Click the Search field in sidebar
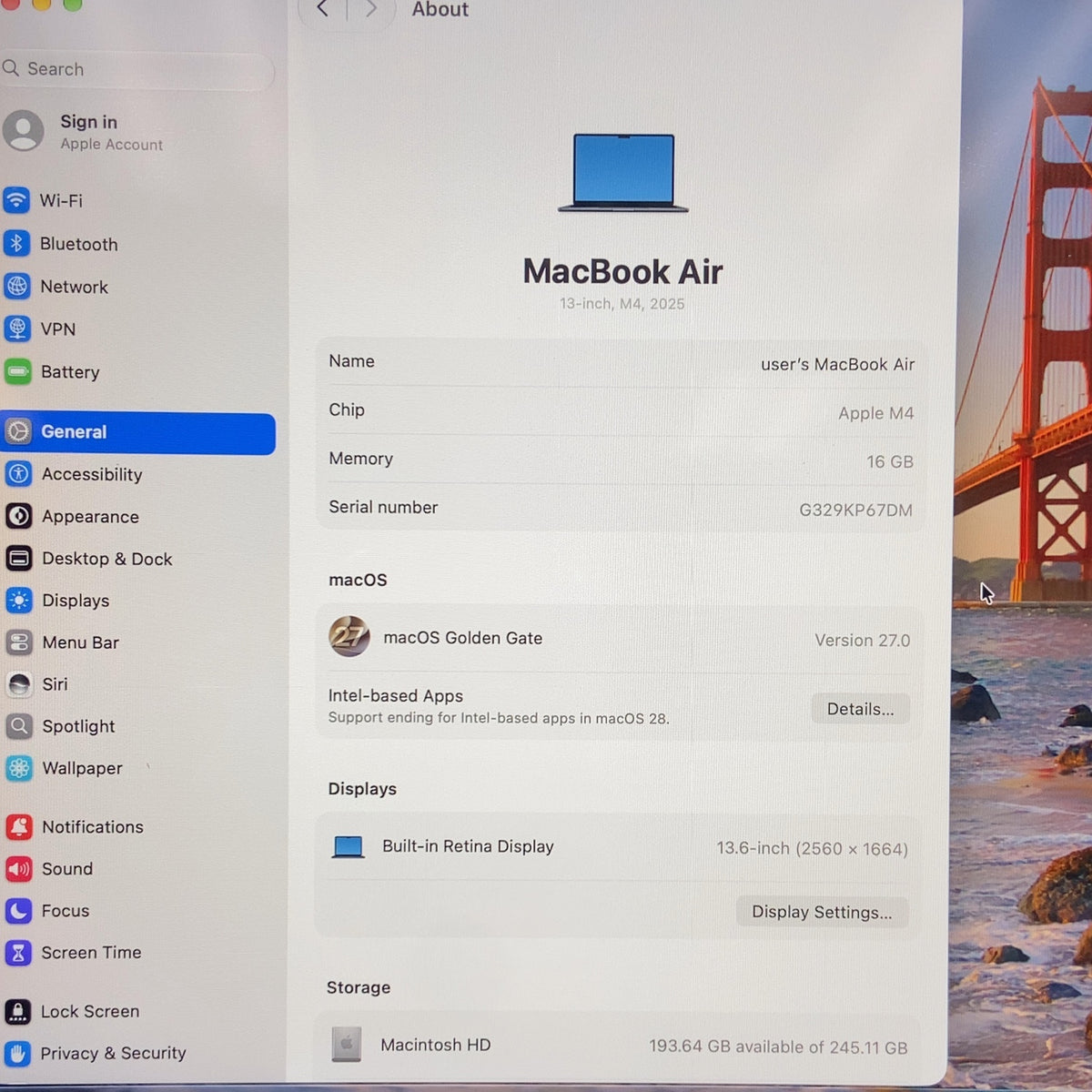Screen dimensions: 1092x1092 point(136,69)
